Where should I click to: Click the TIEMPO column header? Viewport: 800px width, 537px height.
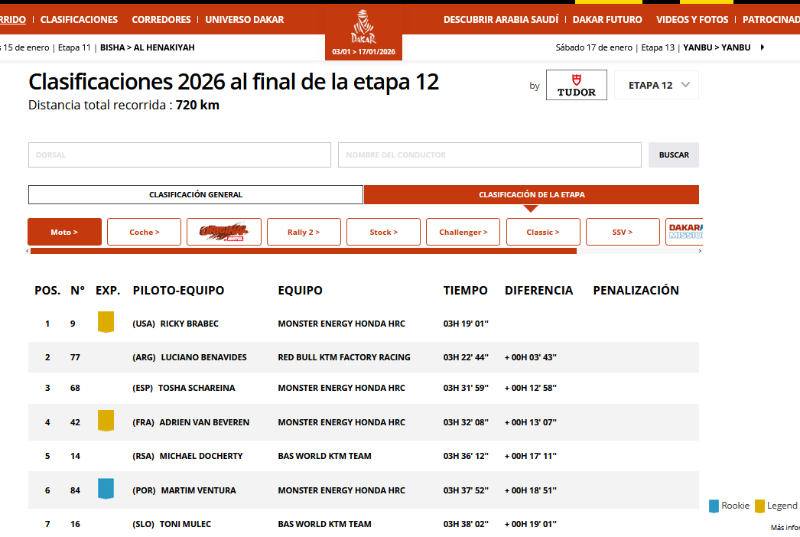(465, 291)
